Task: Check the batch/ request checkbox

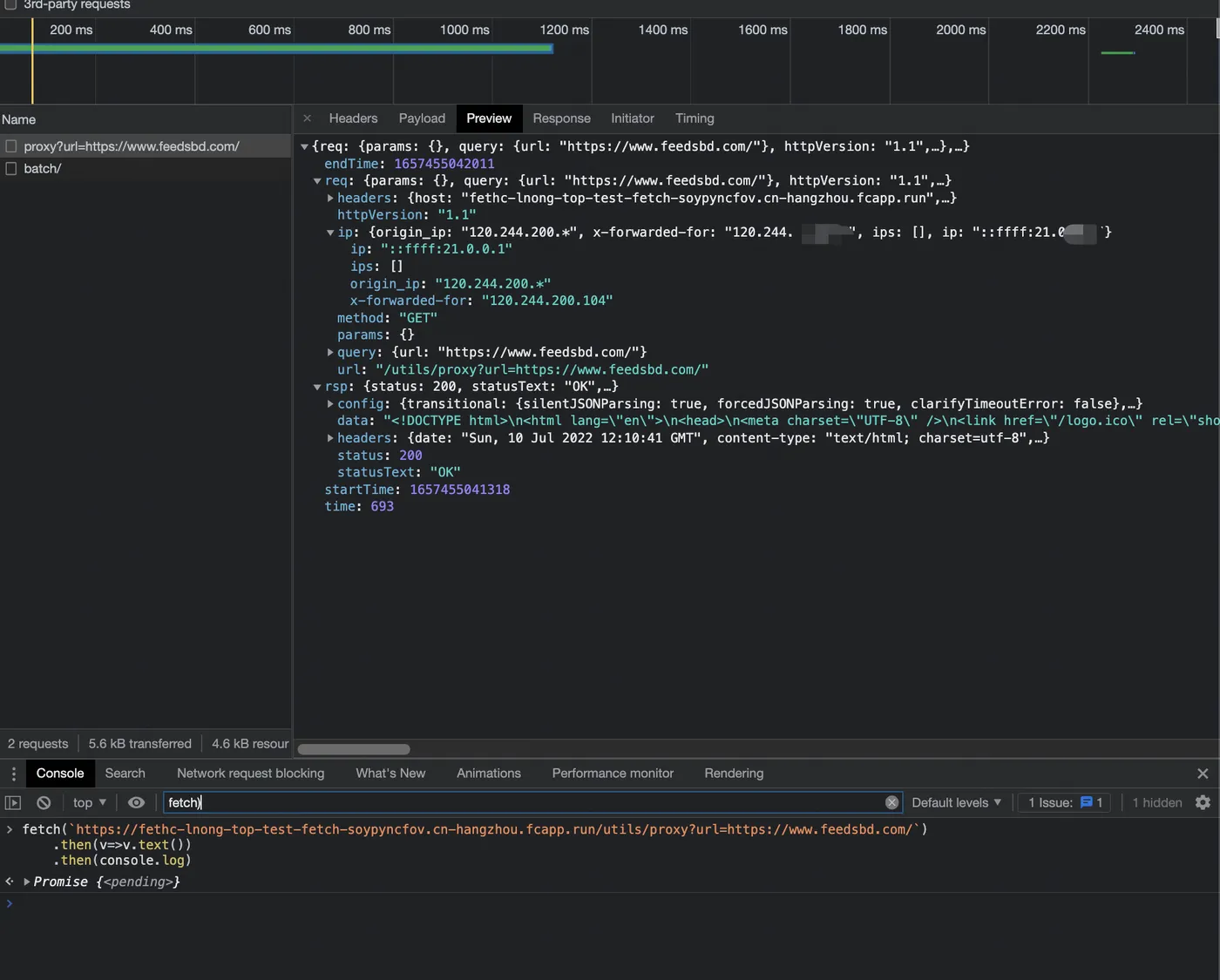Action: [11, 168]
